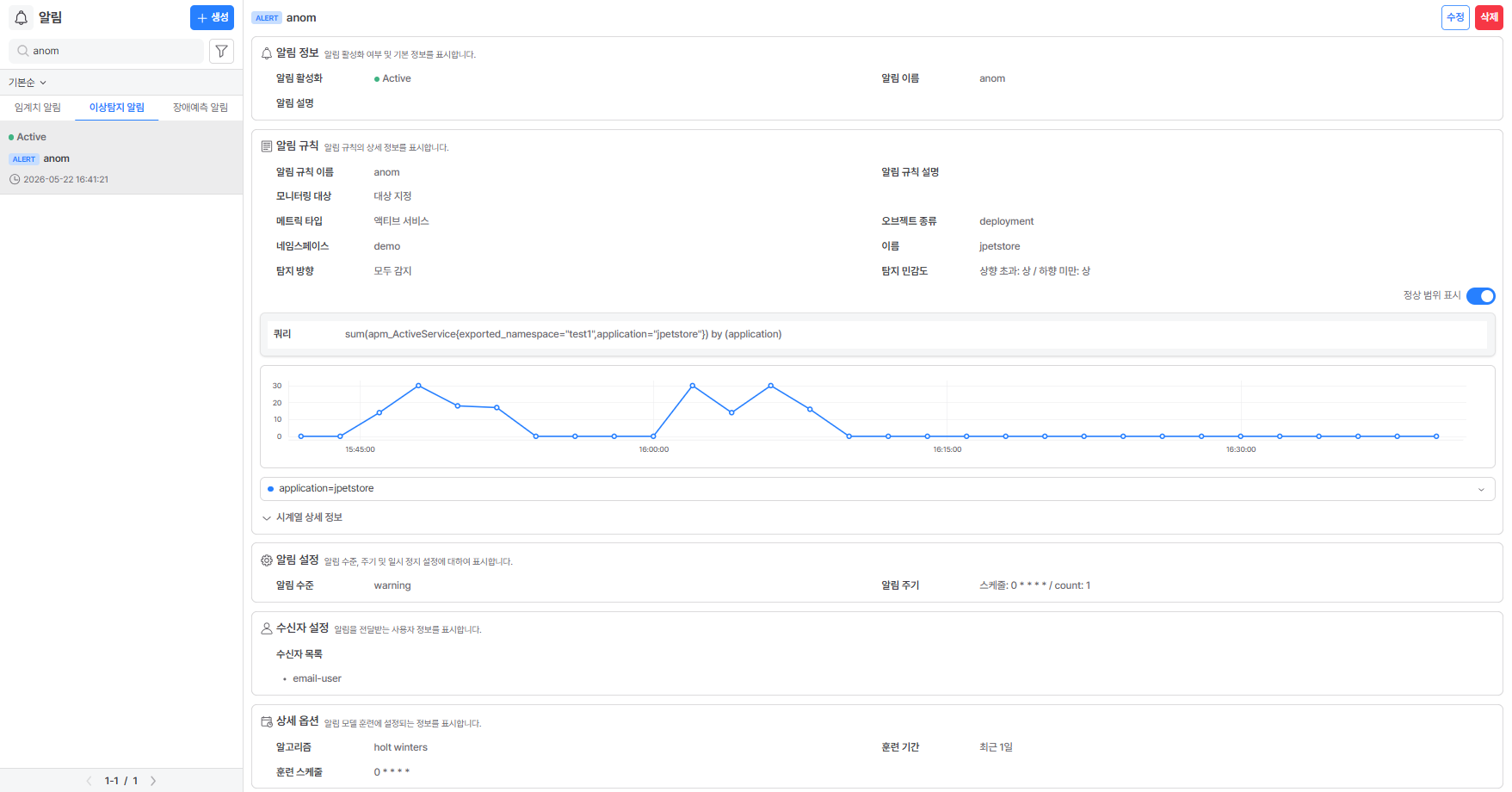The width and height of the screenshot is (1512, 792).
Task: Click the bell icon beside 알림 title
Action: [22, 17]
